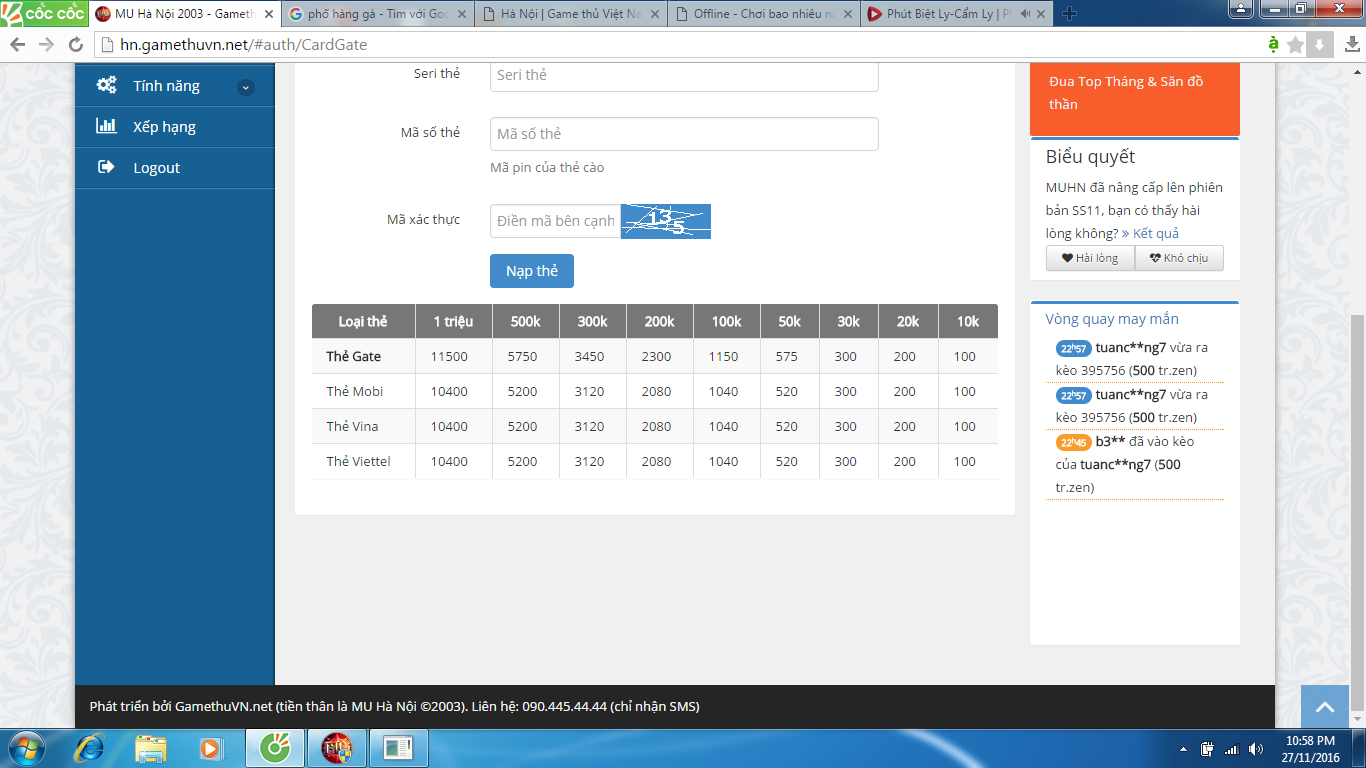Image resolution: width=1366 pixels, height=768 pixels.
Task: Open Windows Explorer folder in taskbar
Action: (x=151, y=748)
